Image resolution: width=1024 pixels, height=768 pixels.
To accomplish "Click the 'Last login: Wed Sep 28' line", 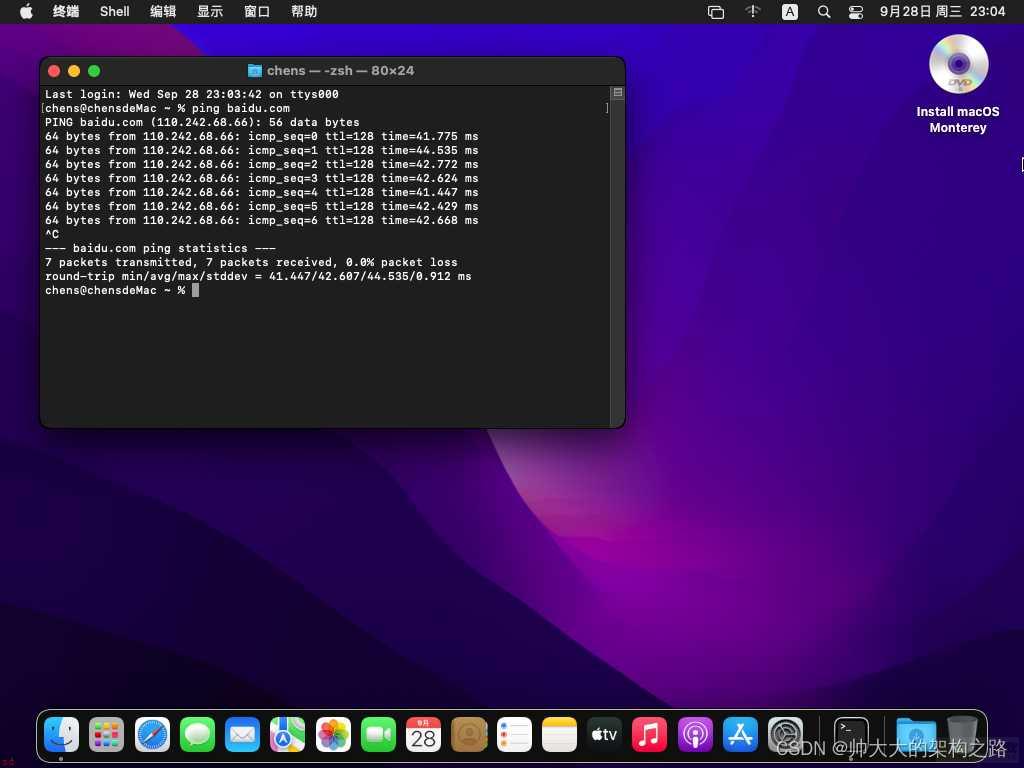I will pyautogui.click(x=191, y=94).
